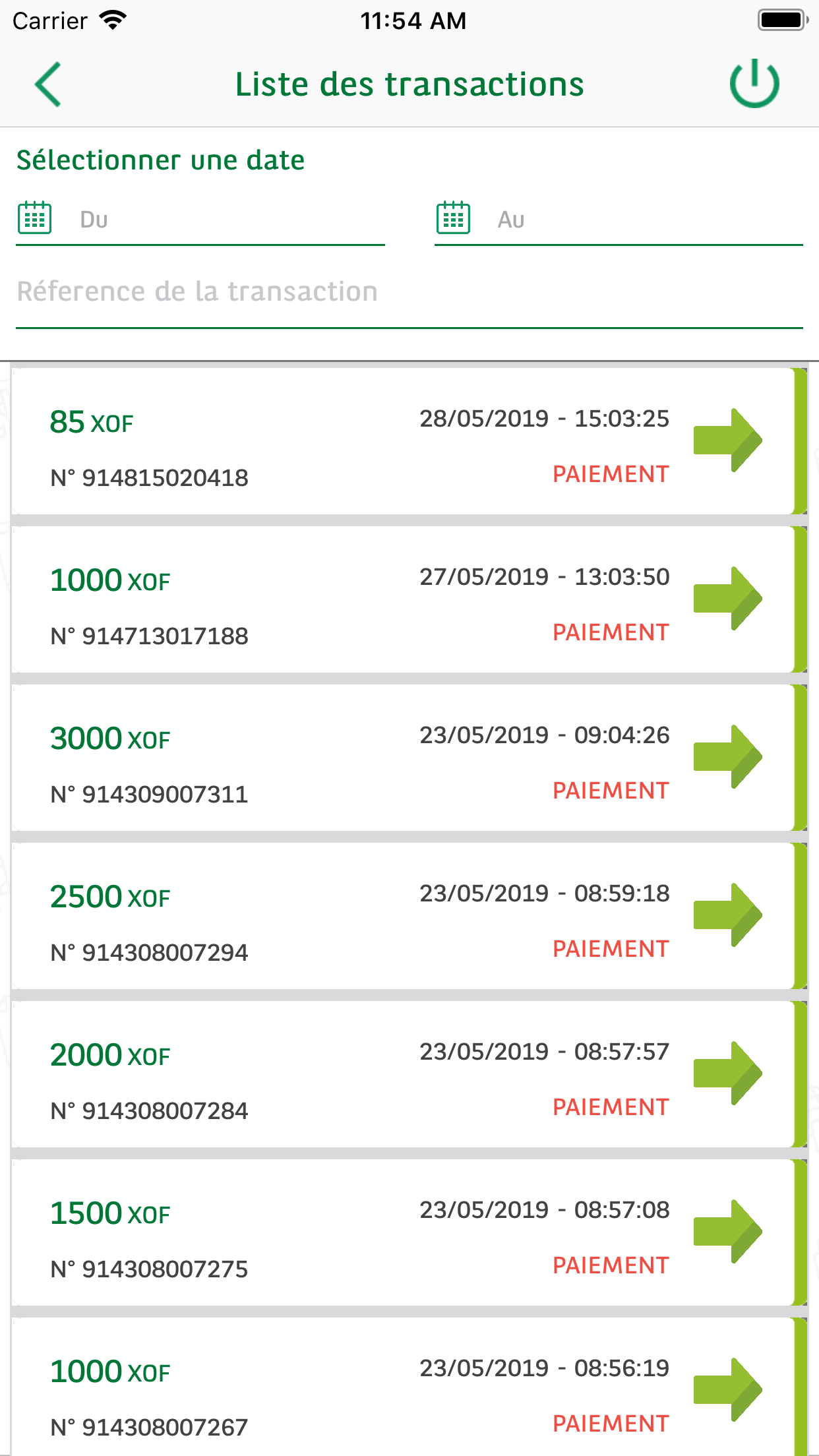
Task: Open the 'Au' end date calendar icon
Action: pos(453,218)
